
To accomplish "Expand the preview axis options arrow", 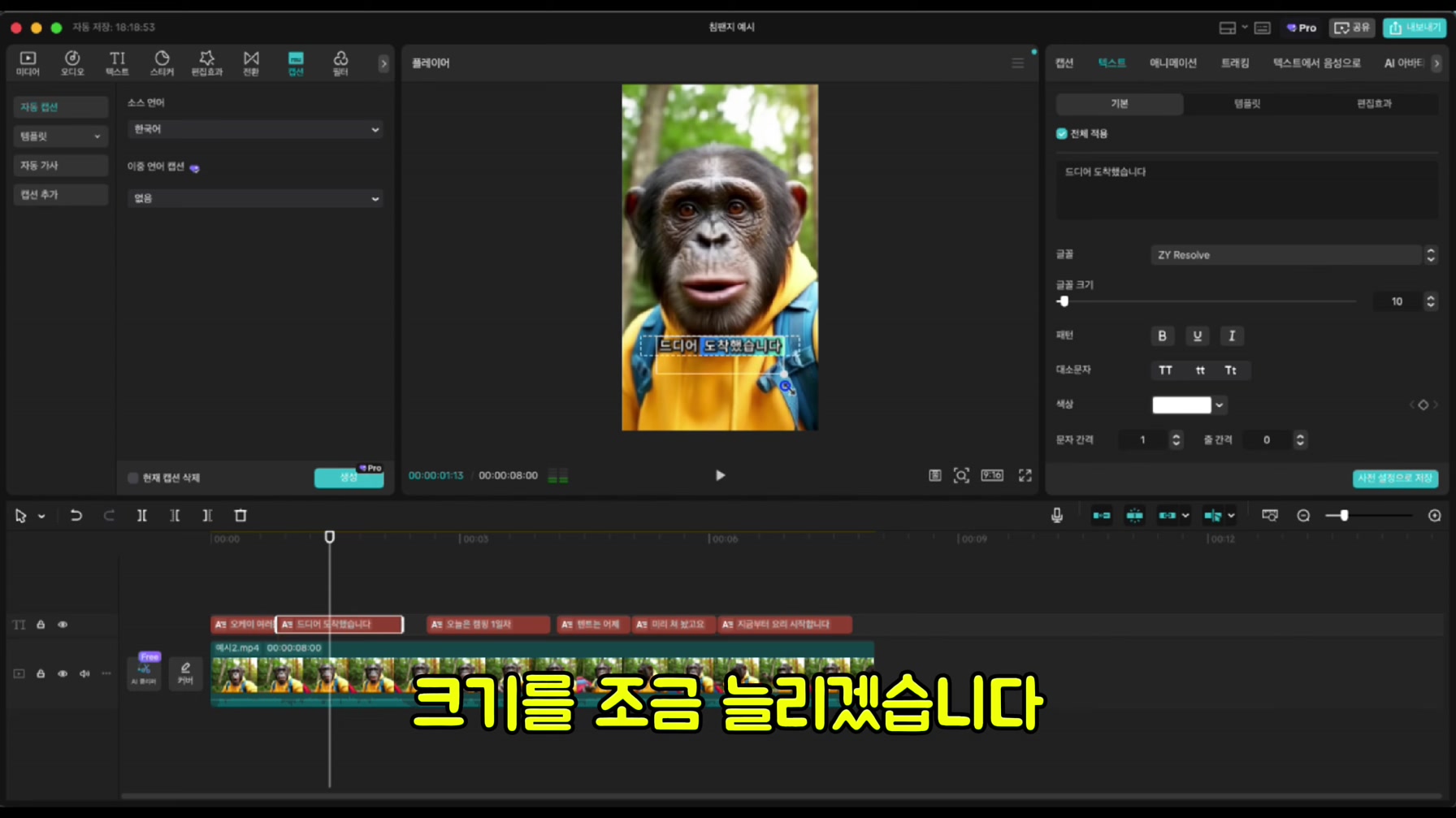I will tap(1231, 515).
